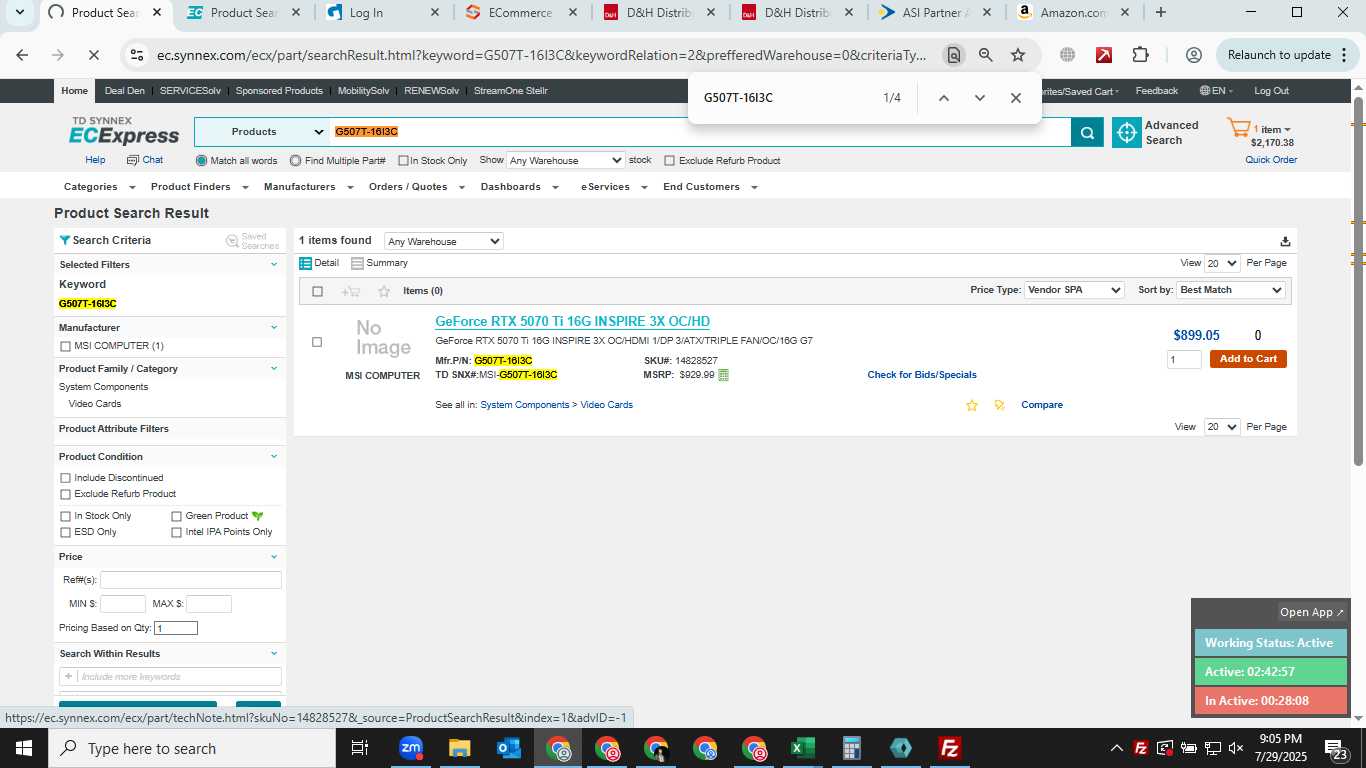Go to previous find-in-page match
The height and width of the screenshot is (768, 1366).
(x=944, y=98)
